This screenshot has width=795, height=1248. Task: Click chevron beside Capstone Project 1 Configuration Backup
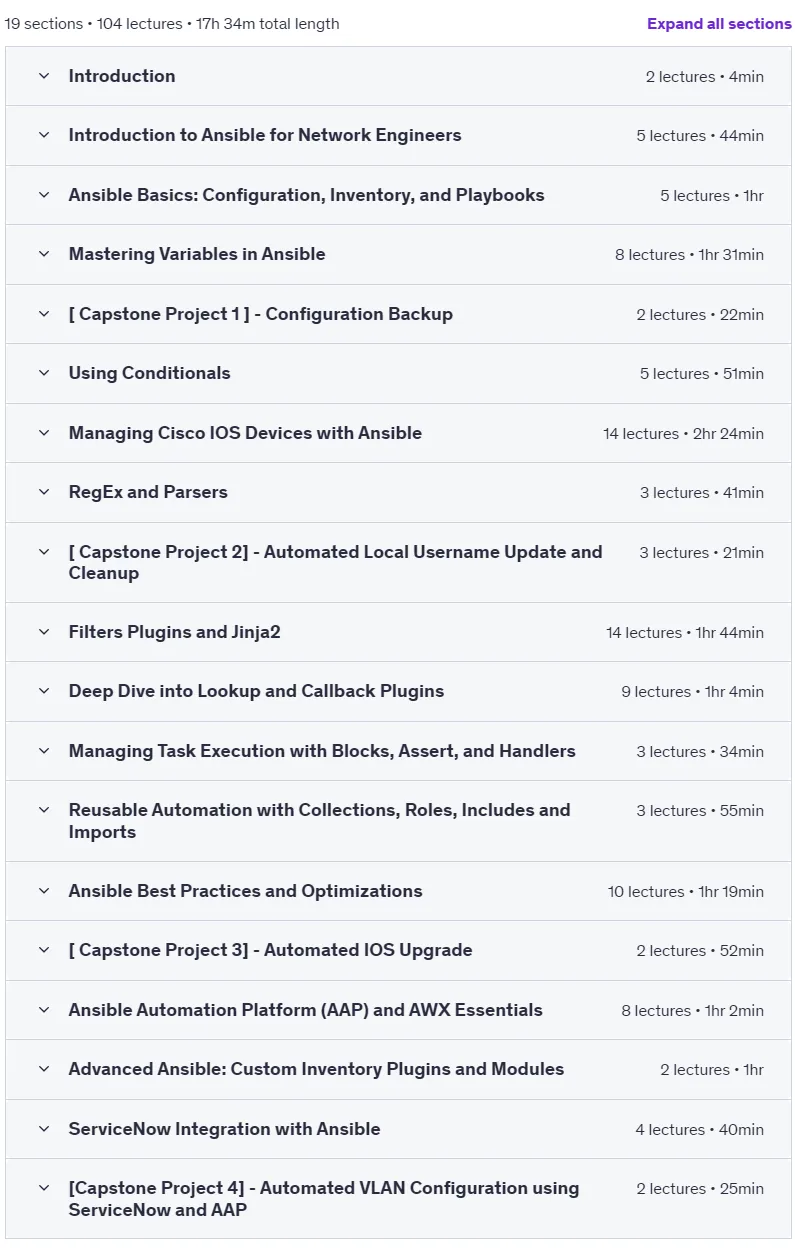(44, 314)
